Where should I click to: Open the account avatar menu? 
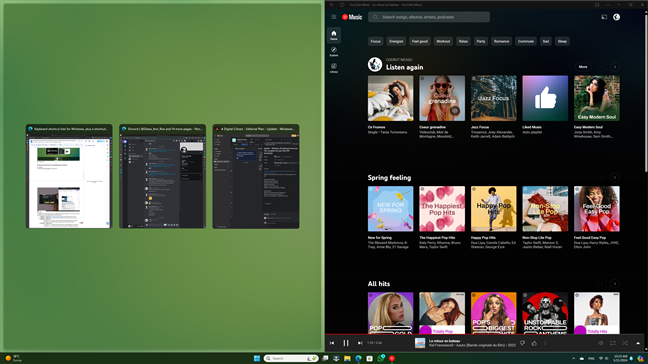(x=616, y=17)
